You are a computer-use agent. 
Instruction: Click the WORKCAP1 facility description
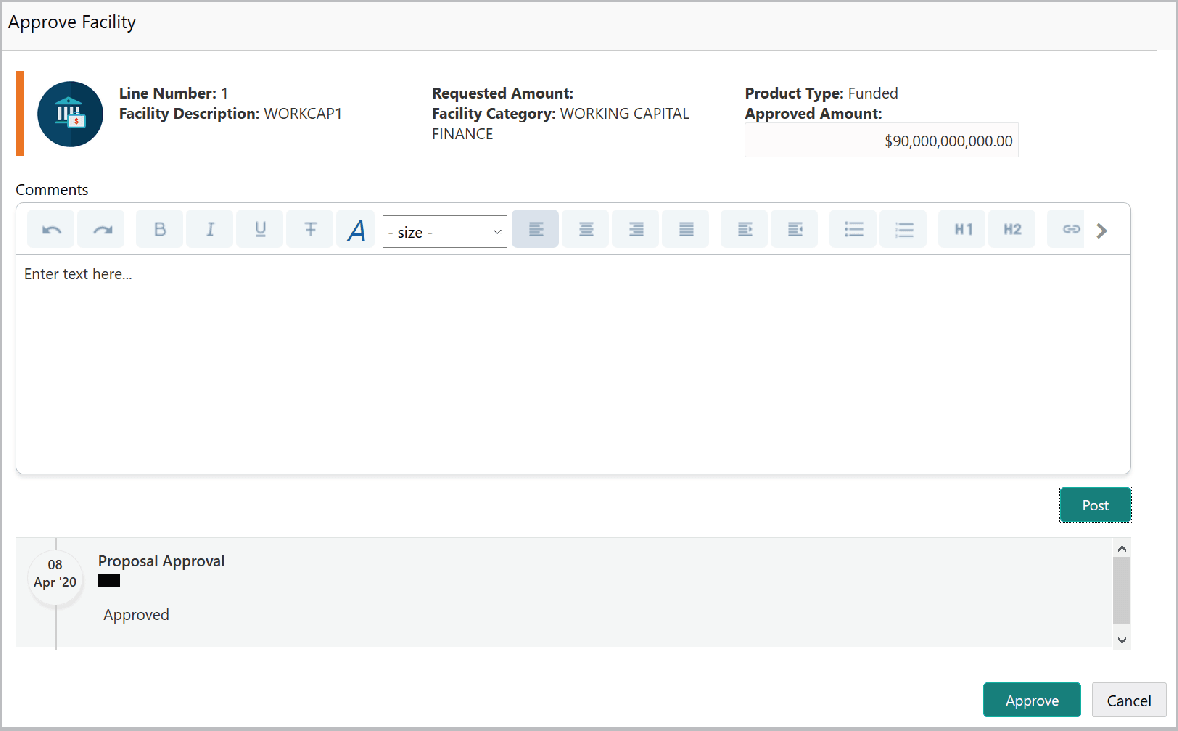(x=303, y=113)
